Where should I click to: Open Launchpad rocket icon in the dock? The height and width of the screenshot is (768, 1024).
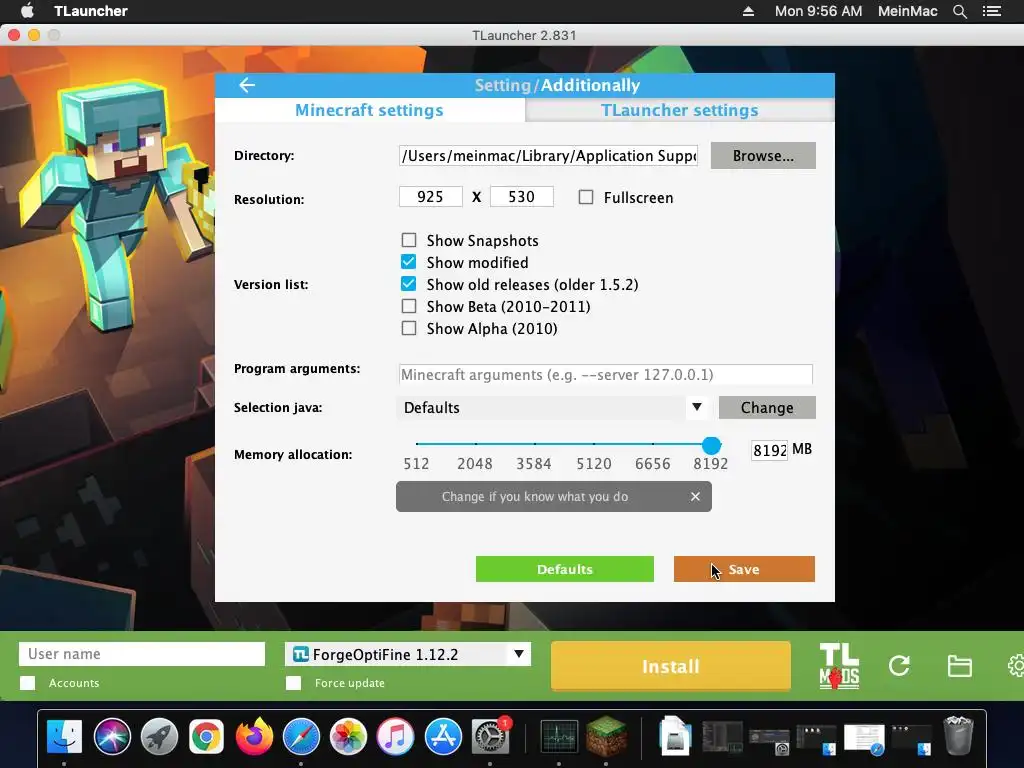pos(159,737)
